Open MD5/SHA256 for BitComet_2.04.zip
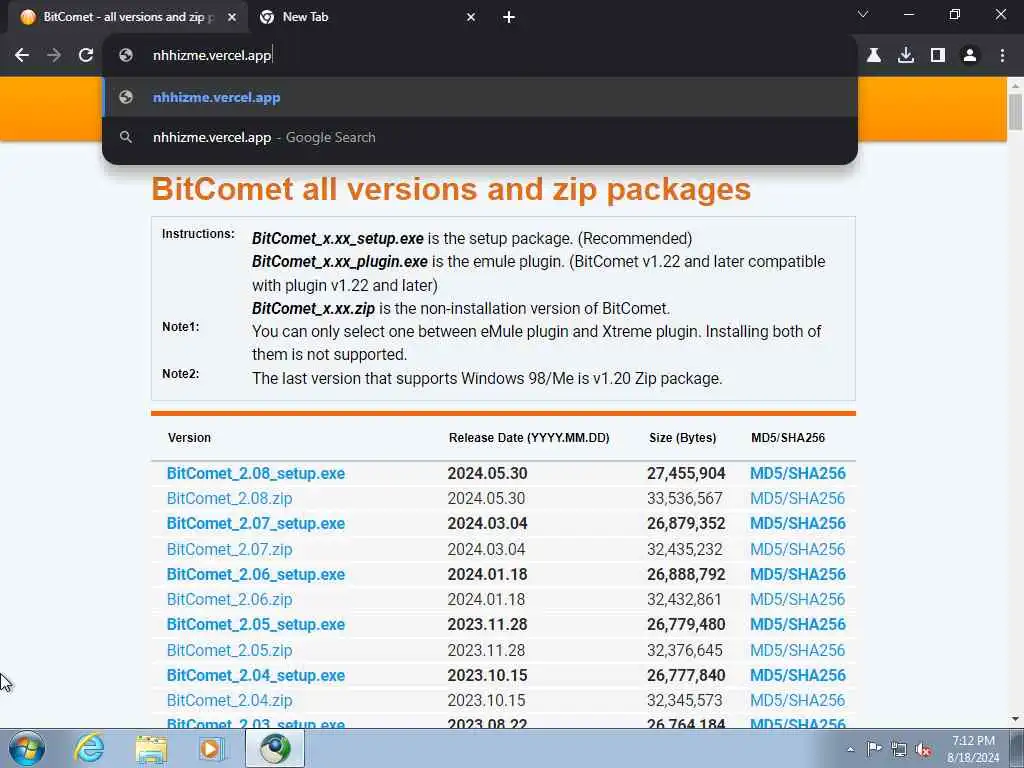The height and width of the screenshot is (768, 1024). point(797,700)
